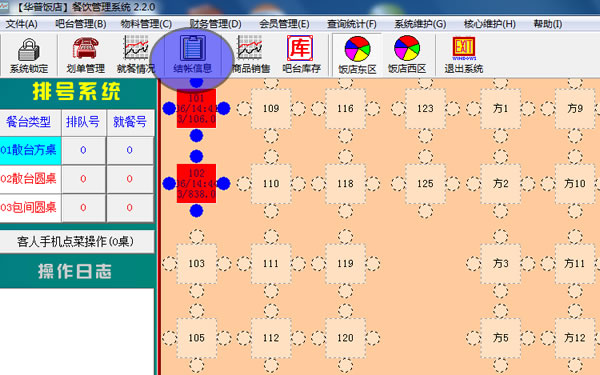Open 划单管理 telephone icon
Image resolution: width=600 pixels, height=375 pixels.
[85, 48]
